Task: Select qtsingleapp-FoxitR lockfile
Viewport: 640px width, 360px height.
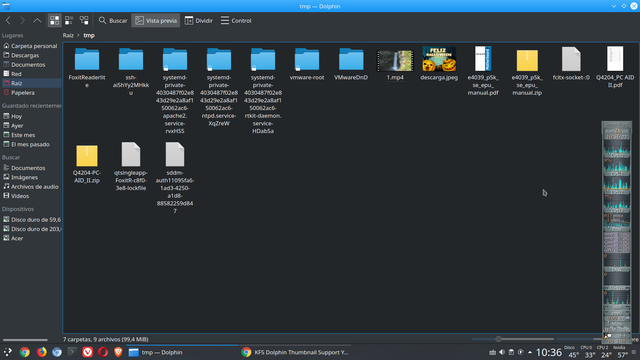Action: [x=131, y=166]
